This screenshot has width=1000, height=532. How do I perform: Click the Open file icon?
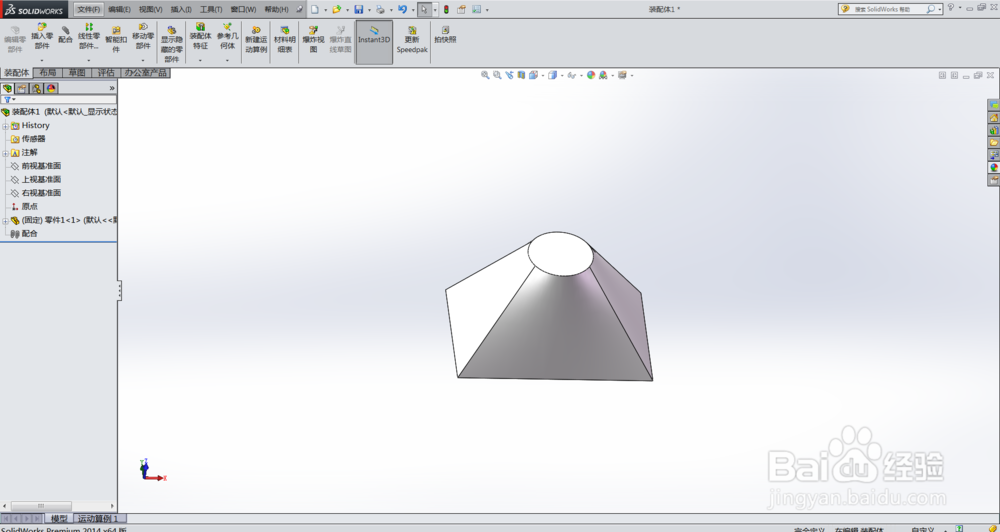[336, 9]
